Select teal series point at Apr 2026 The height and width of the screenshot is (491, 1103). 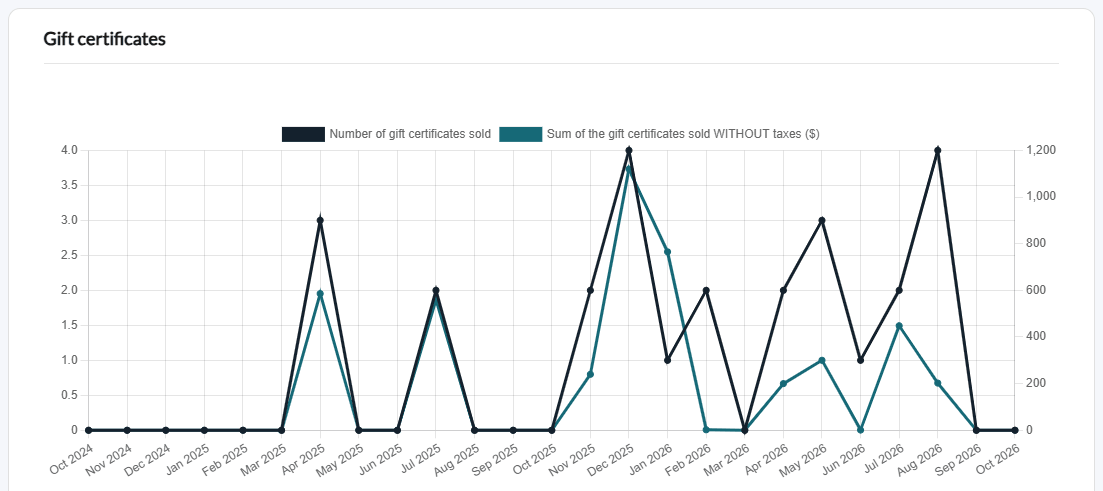pyautogui.click(x=783, y=383)
